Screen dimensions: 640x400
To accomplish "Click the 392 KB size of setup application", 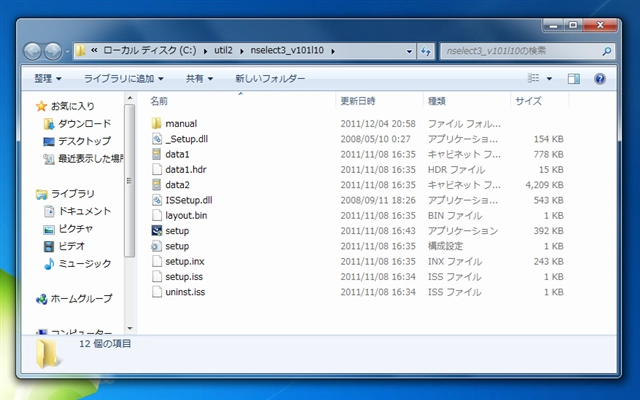I will [x=549, y=231].
